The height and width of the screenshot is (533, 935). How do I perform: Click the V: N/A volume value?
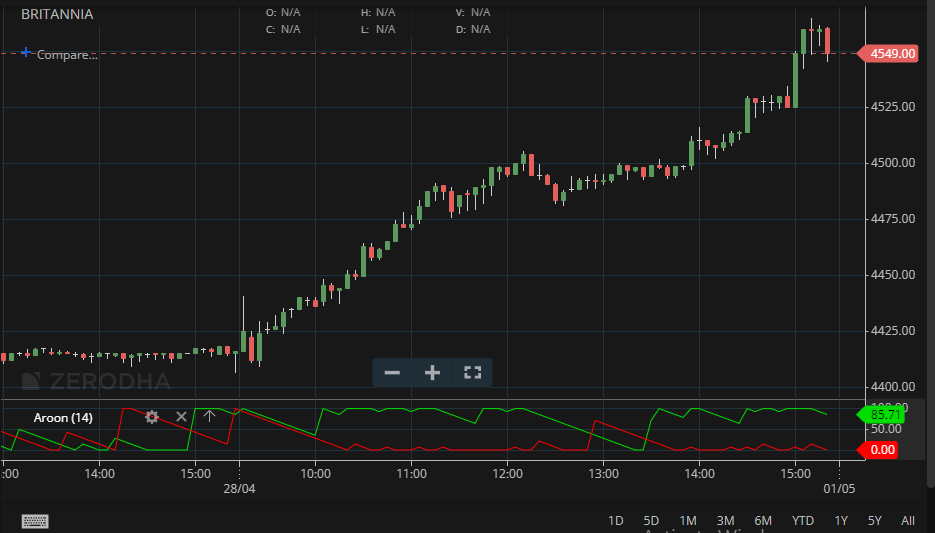[x=473, y=13]
